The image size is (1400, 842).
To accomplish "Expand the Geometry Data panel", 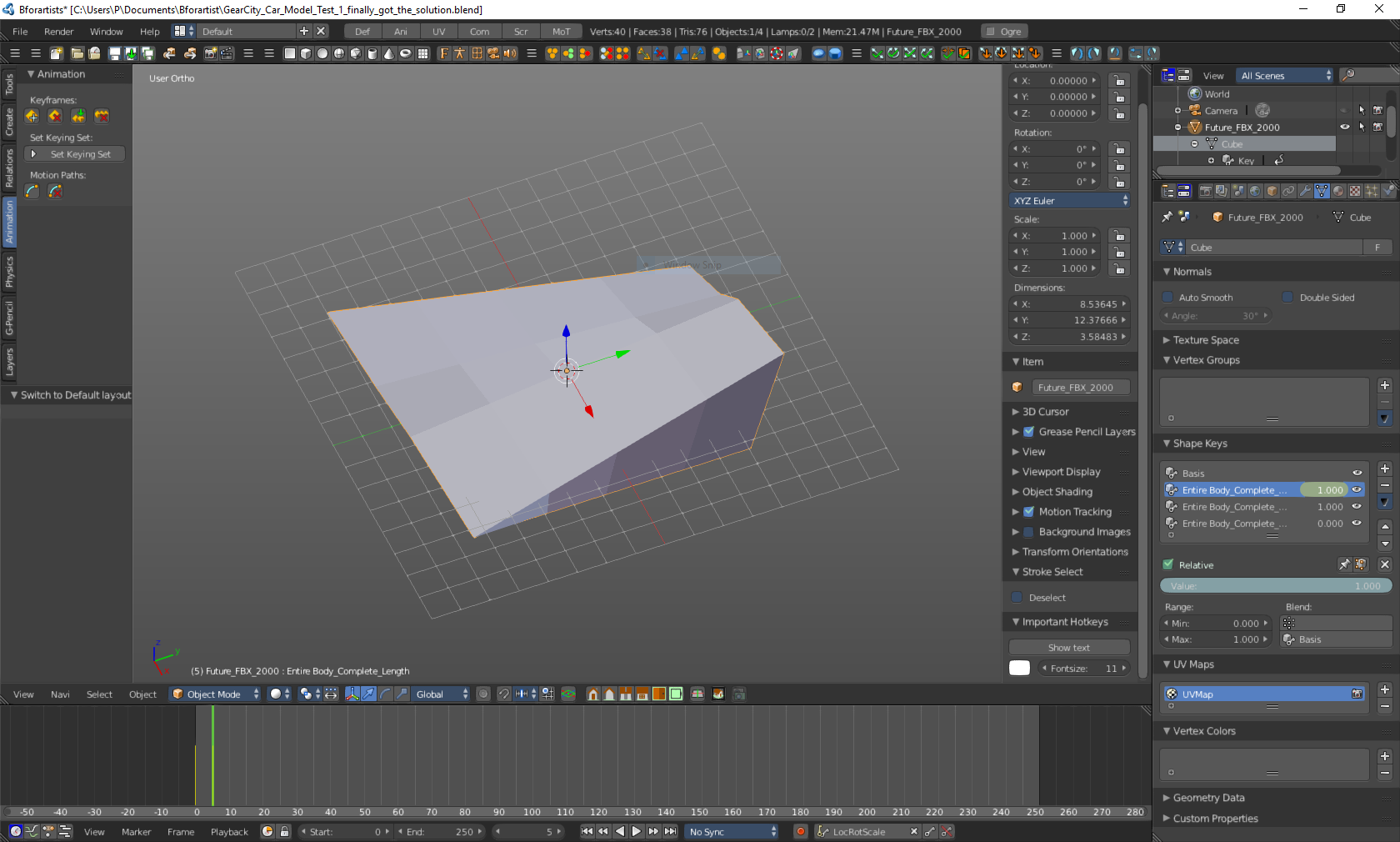I will coord(1208,798).
